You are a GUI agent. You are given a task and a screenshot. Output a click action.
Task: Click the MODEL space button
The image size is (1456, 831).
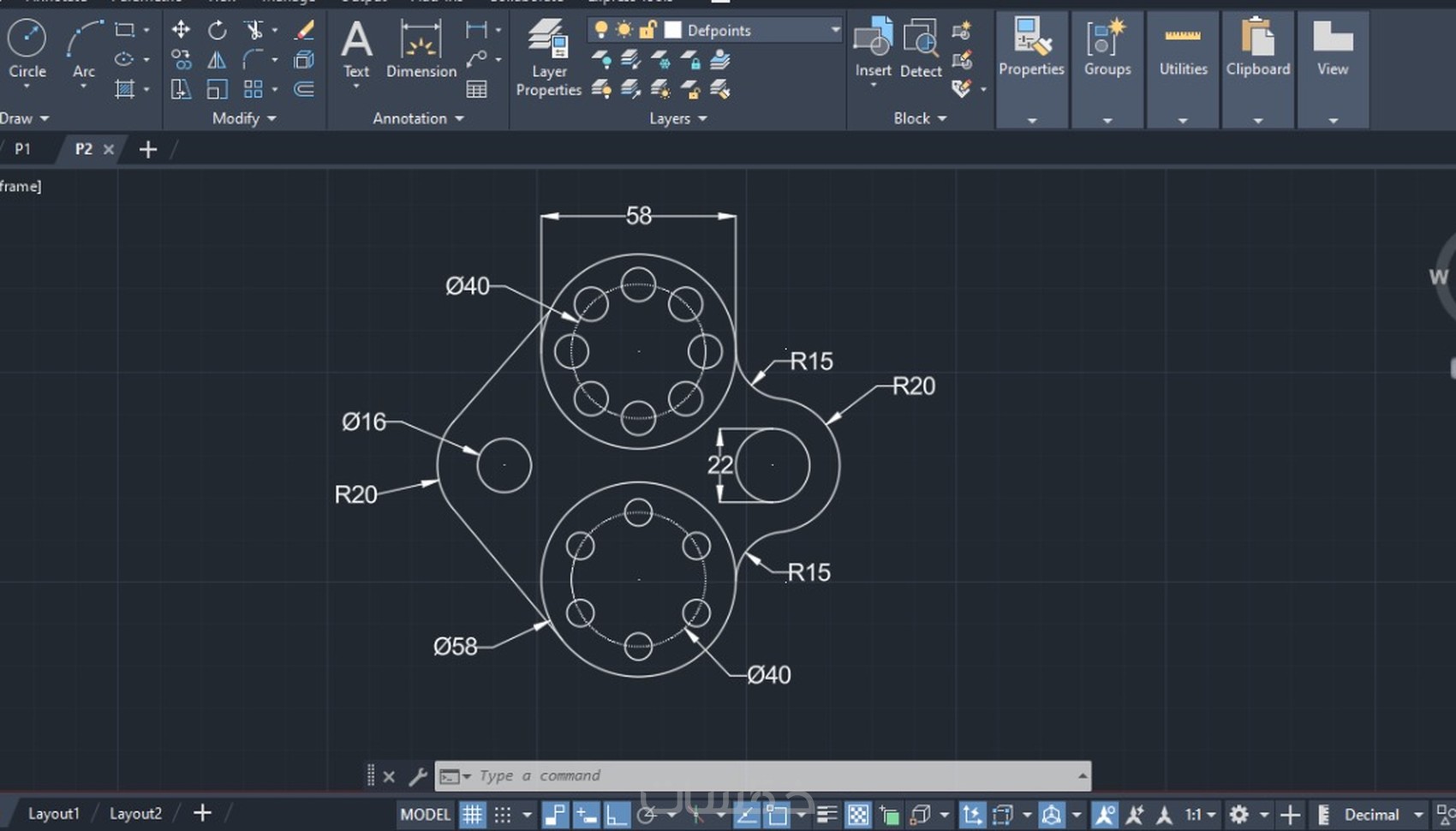click(x=425, y=814)
